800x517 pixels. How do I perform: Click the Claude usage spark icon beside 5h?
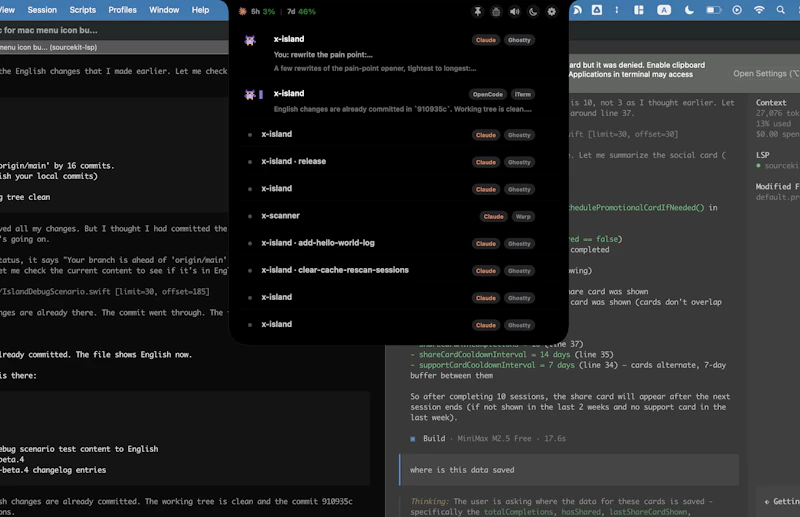tap(242, 11)
